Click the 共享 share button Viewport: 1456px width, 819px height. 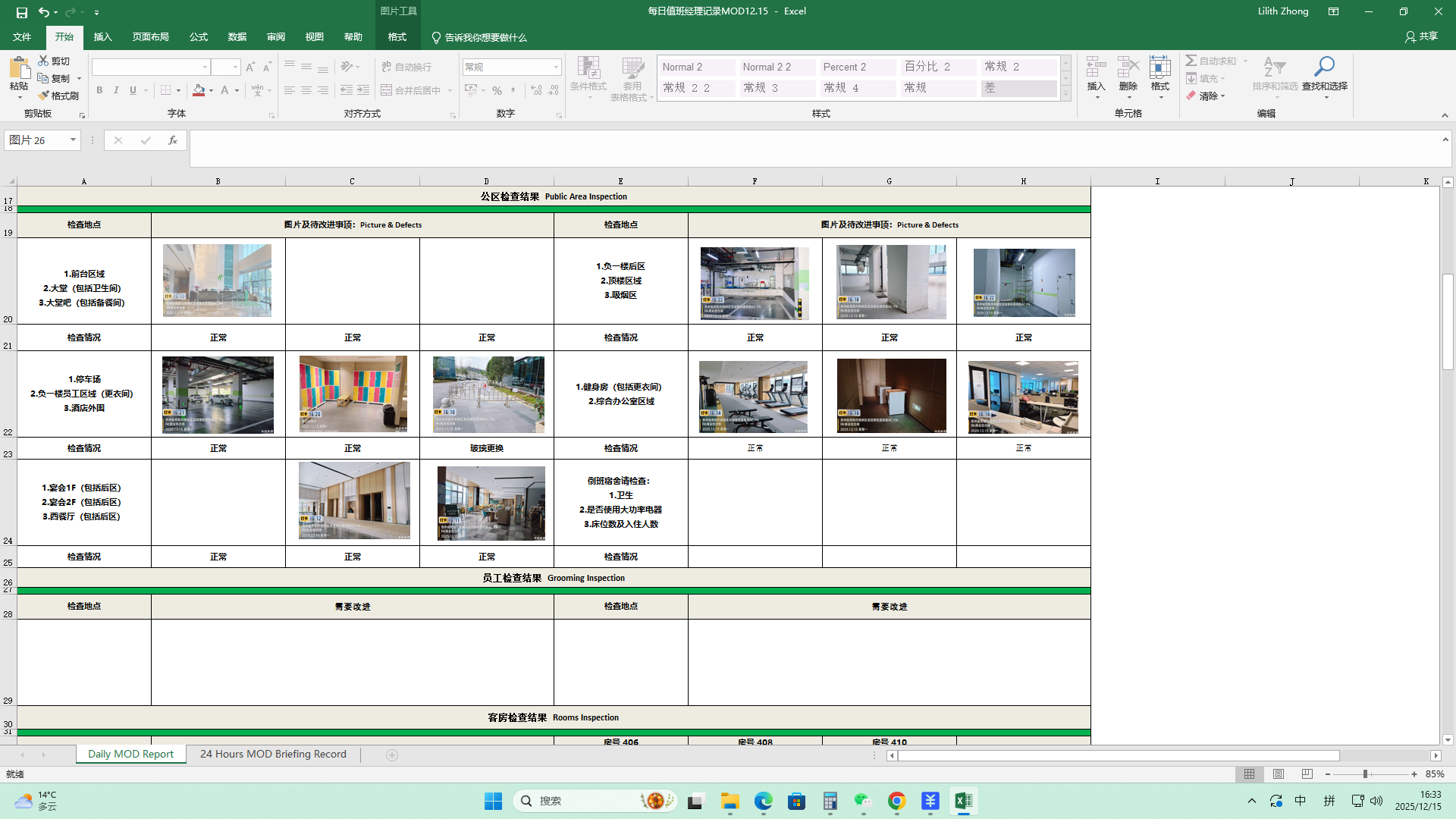(1421, 36)
